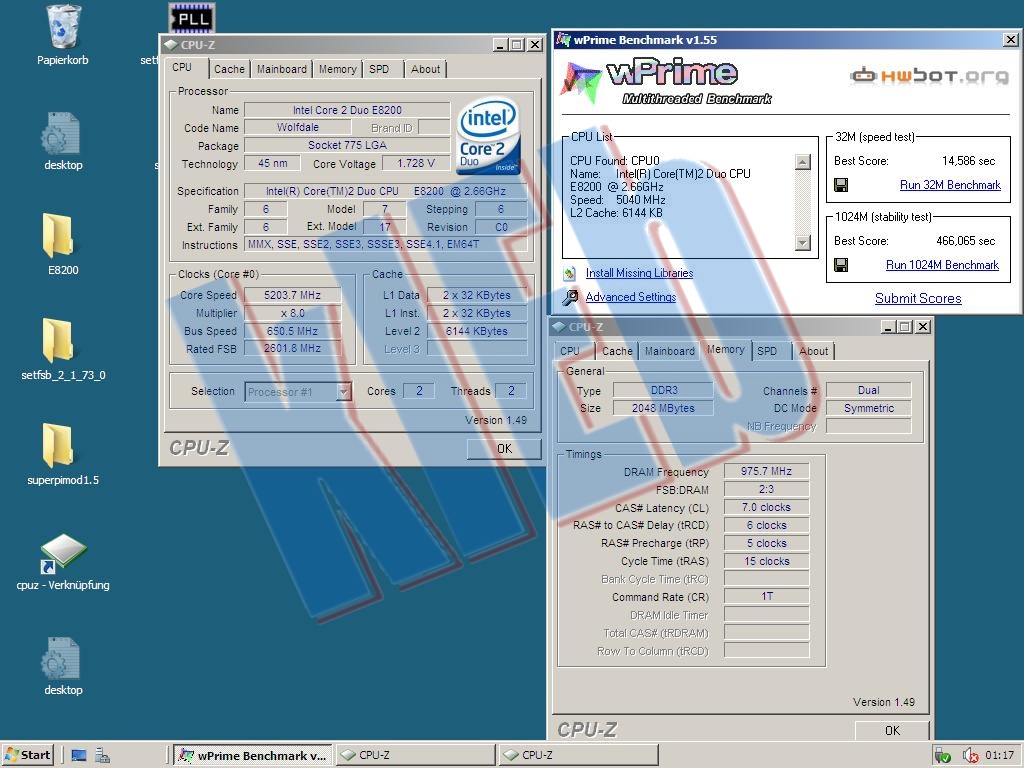Screen dimensions: 1024x768
Task: Select the desktop file icon below Papierkorb
Action: tap(60, 133)
